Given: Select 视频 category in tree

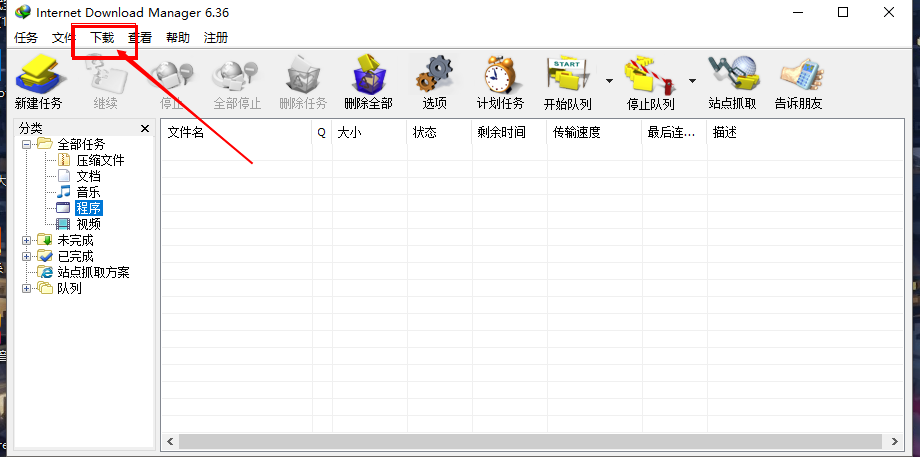Looking at the screenshot, I should [89, 224].
